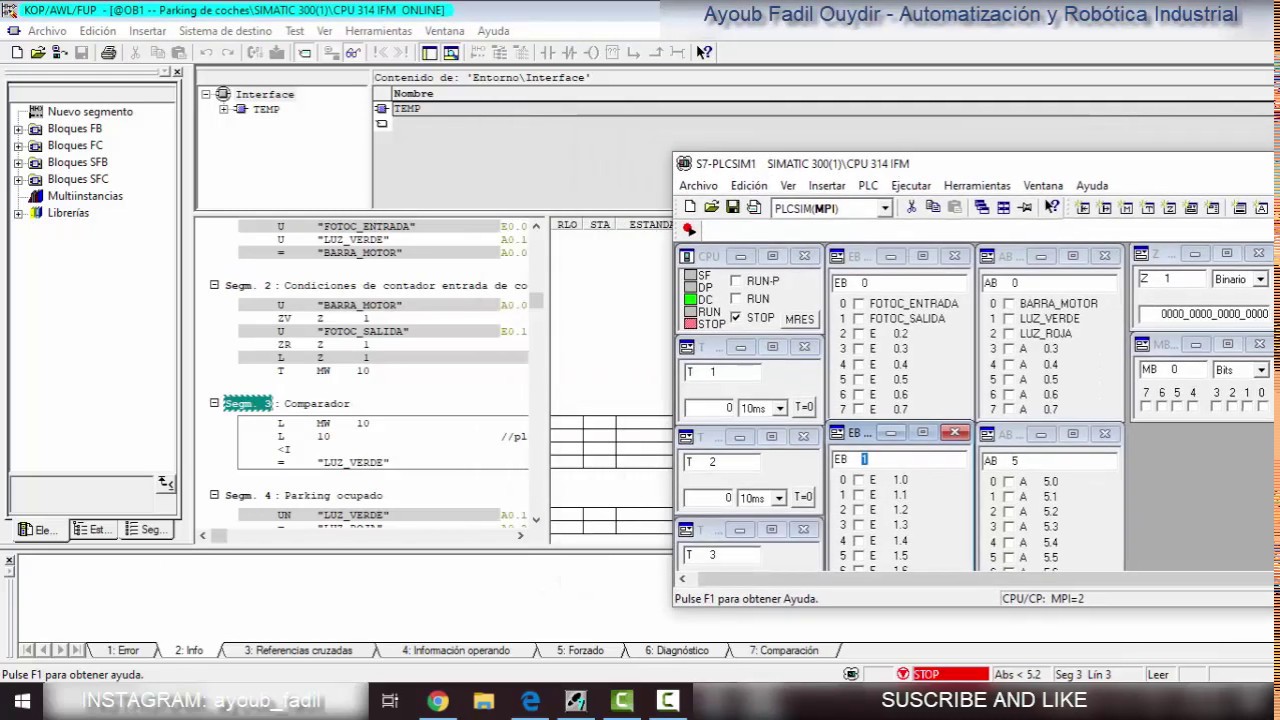This screenshot has width=1280, height=720.
Task: Click the New block icon in KOP/AWL/FUP toolbar
Action: tap(16, 53)
